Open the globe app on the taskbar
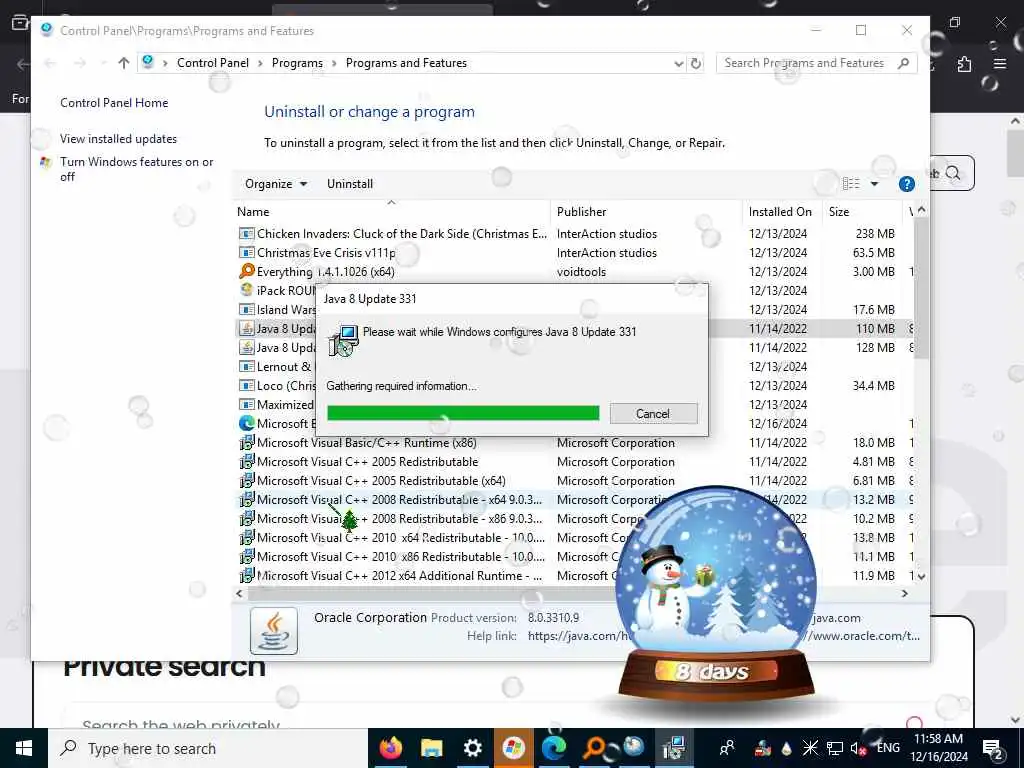1024x768 pixels. [x=633, y=748]
